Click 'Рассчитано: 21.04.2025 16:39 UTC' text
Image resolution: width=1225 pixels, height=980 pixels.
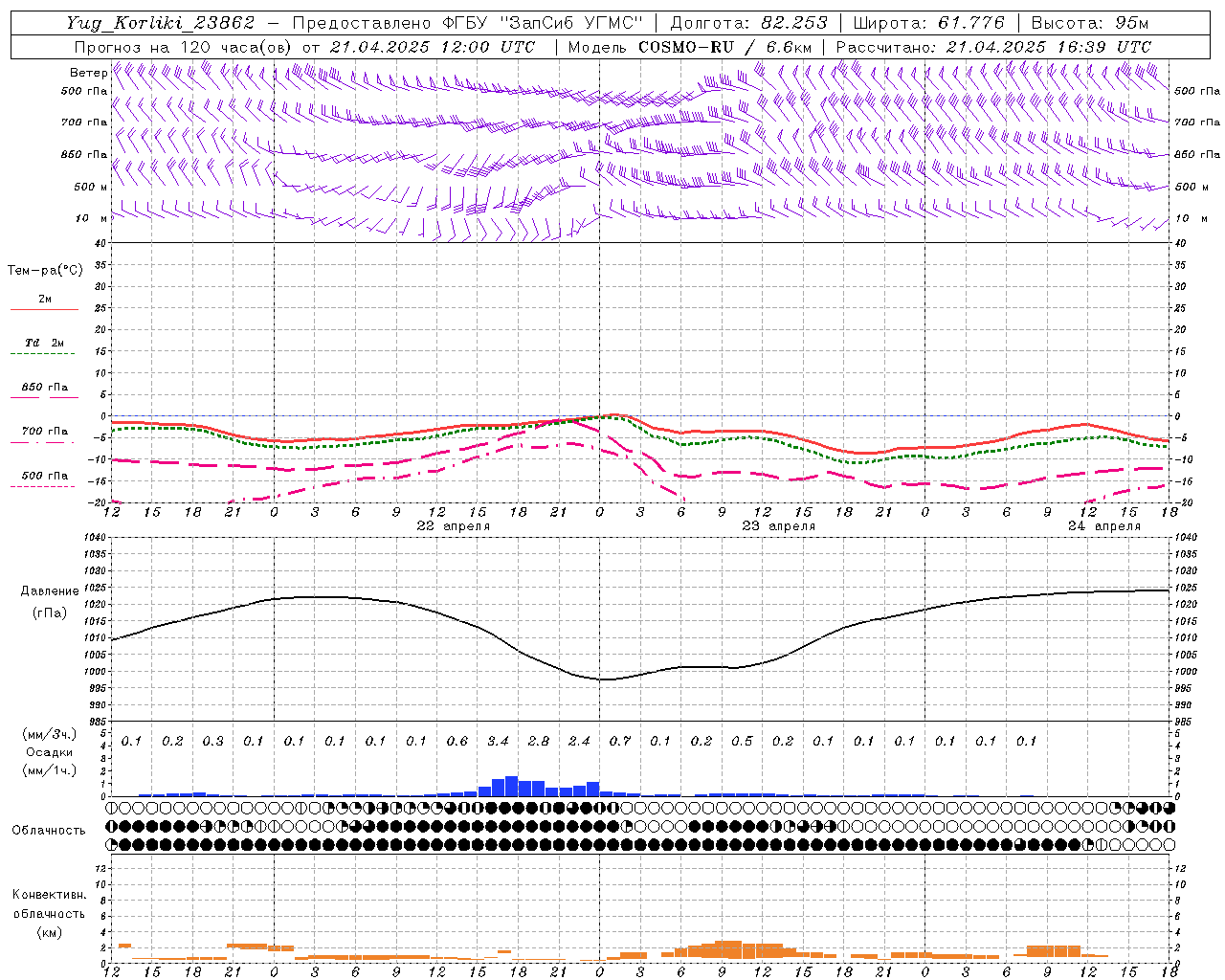tap(993, 47)
